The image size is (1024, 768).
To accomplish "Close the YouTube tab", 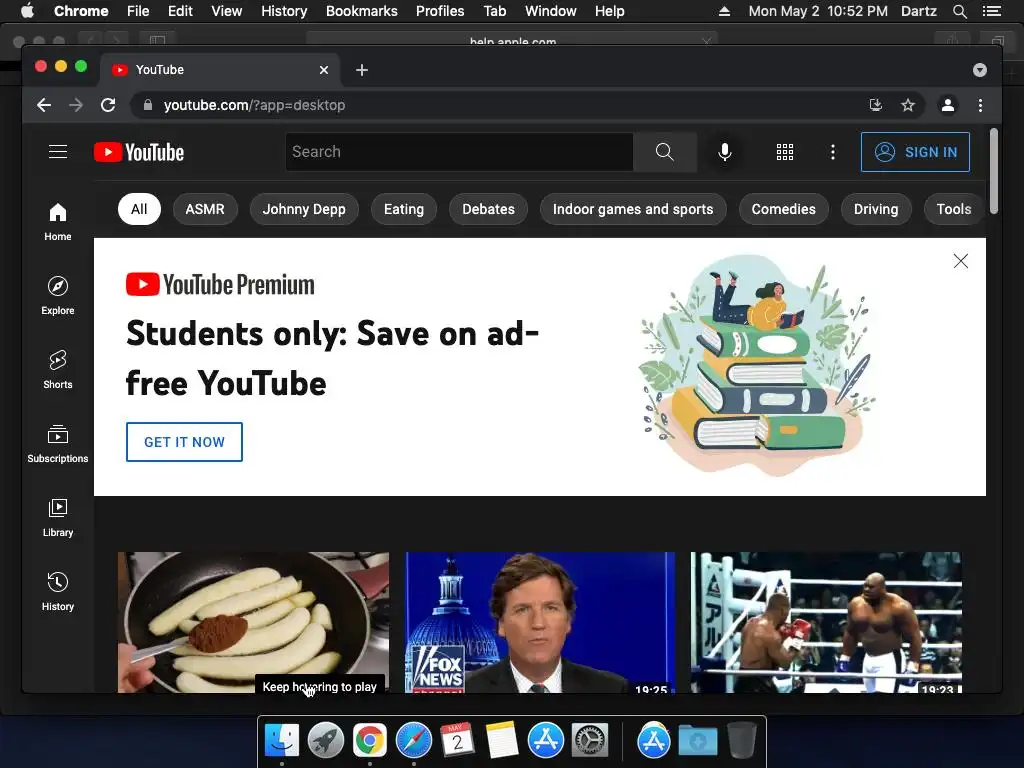I will click(x=324, y=70).
